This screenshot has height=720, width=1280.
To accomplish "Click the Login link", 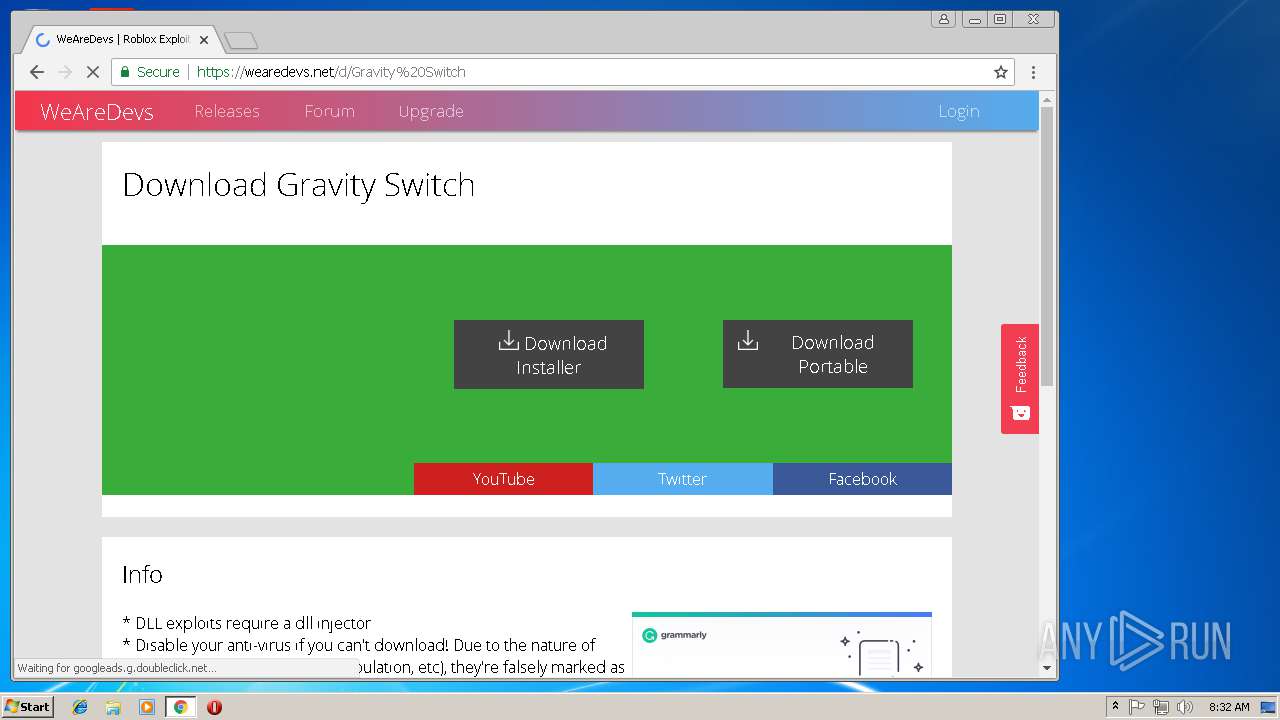I will coord(959,111).
